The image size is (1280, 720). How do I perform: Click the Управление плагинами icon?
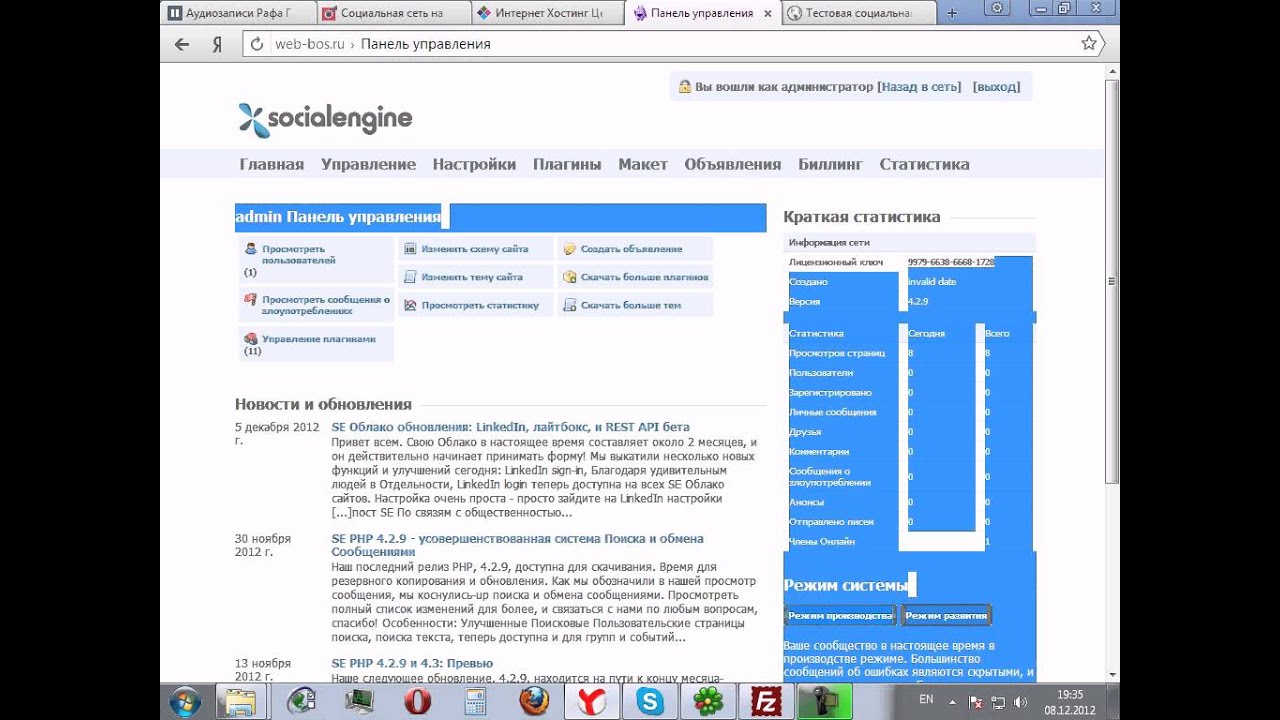(x=250, y=339)
